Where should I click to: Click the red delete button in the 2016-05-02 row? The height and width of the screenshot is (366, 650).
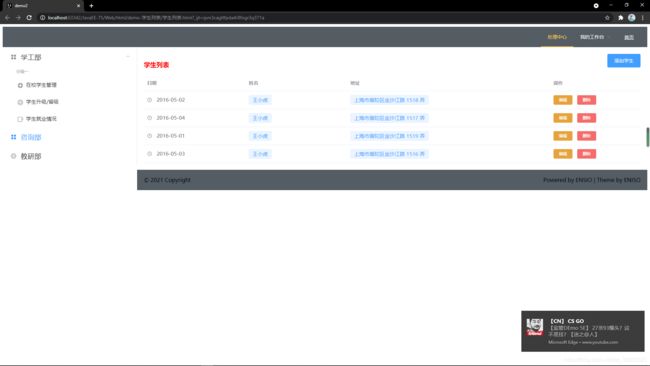(586, 100)
